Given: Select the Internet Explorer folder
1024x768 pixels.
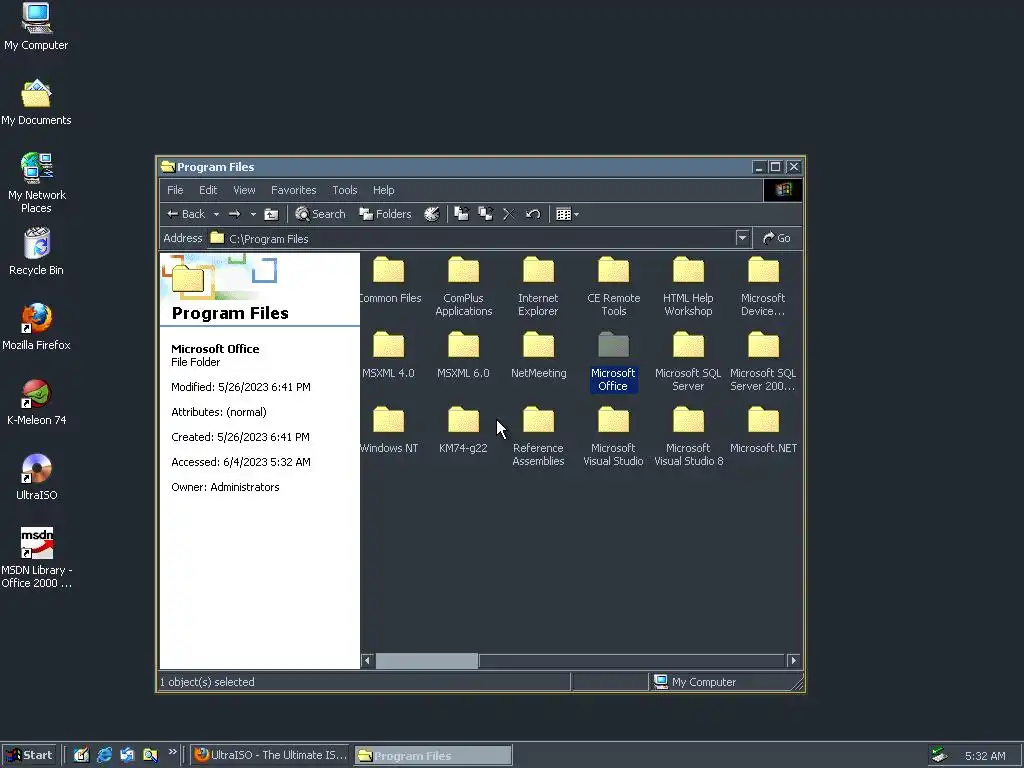Looking at the screenshot, I should [538, 287].
